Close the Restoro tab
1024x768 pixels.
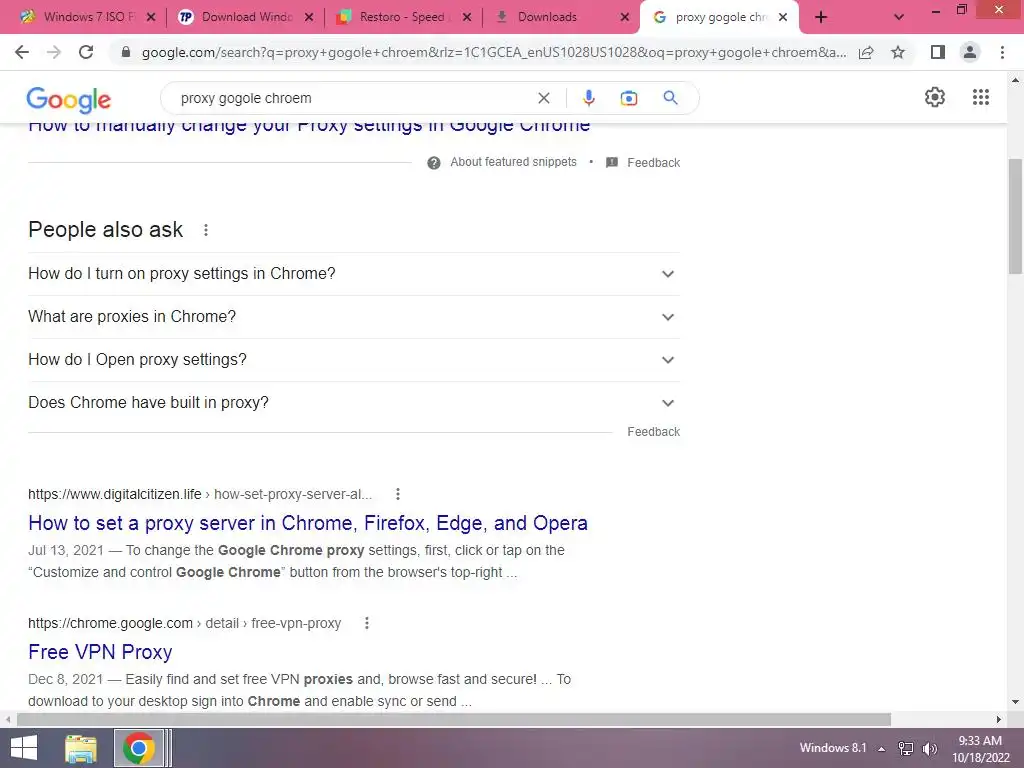(467, 17)
